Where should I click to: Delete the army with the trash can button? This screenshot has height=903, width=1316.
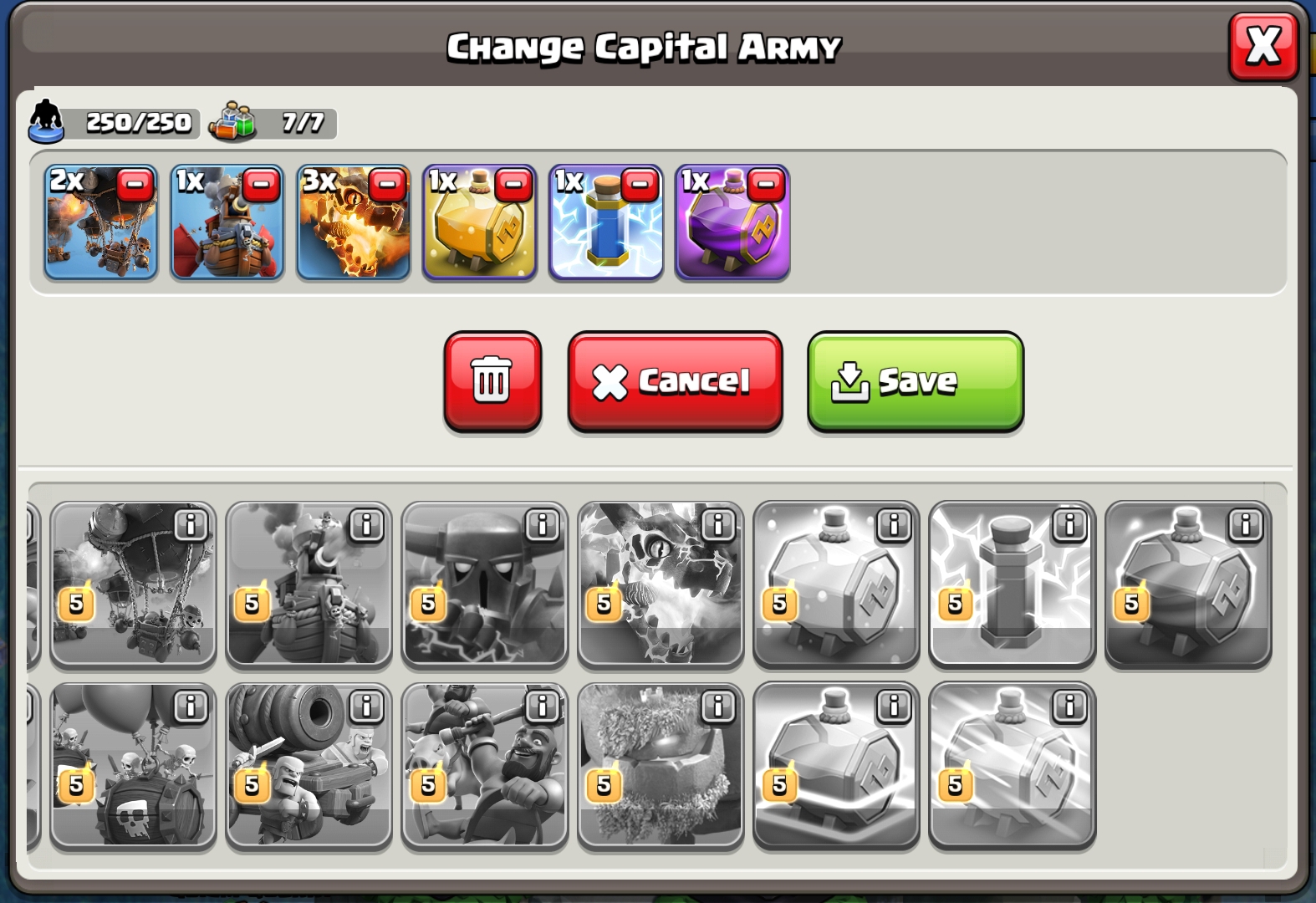[492, 380]
